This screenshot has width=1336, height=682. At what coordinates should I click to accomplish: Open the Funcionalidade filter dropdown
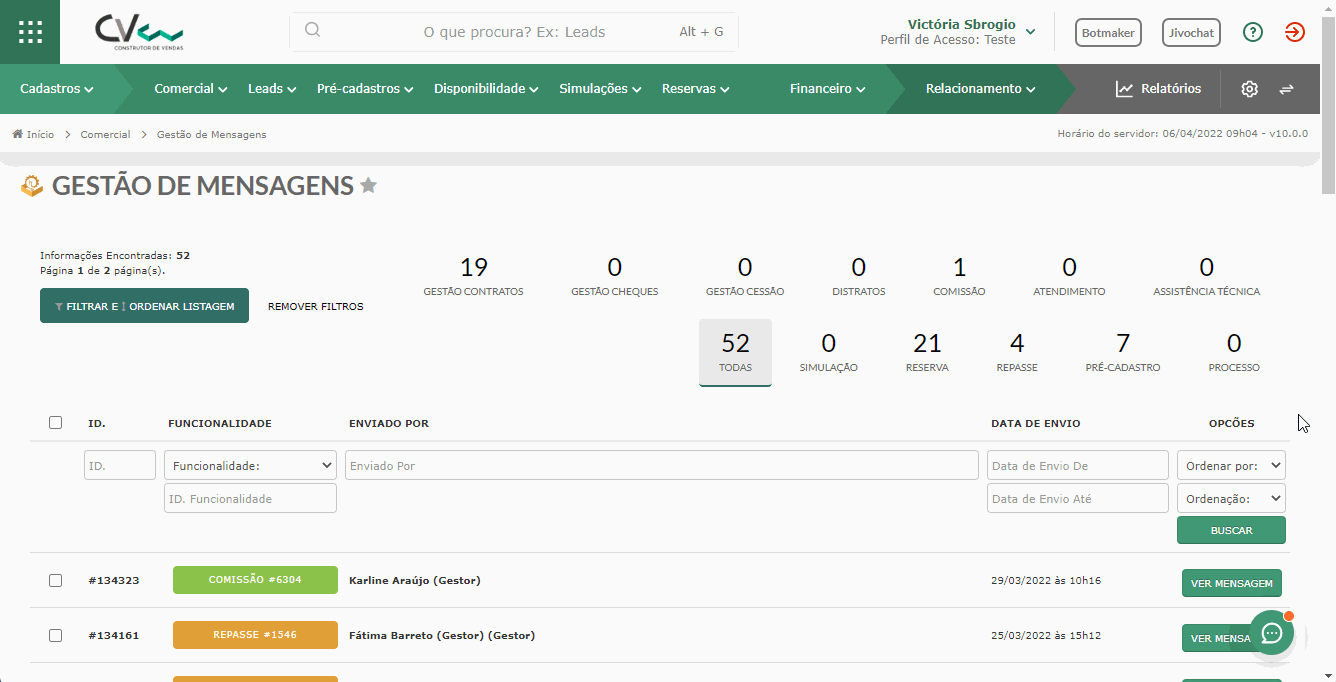pos(250,465)
